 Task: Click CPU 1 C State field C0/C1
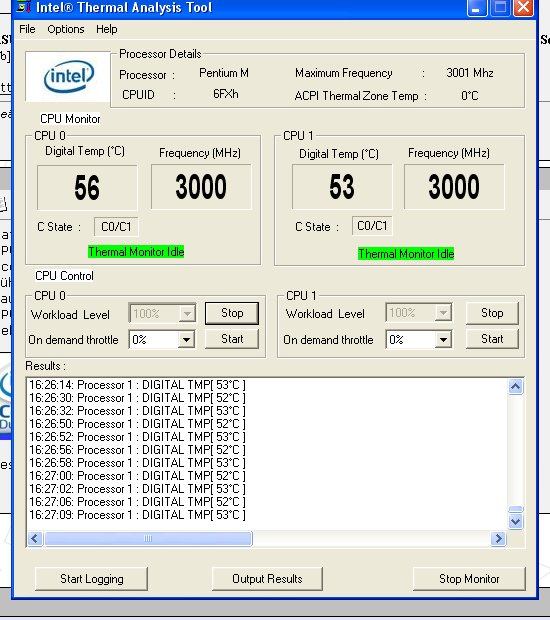click(x=372, y=226)
